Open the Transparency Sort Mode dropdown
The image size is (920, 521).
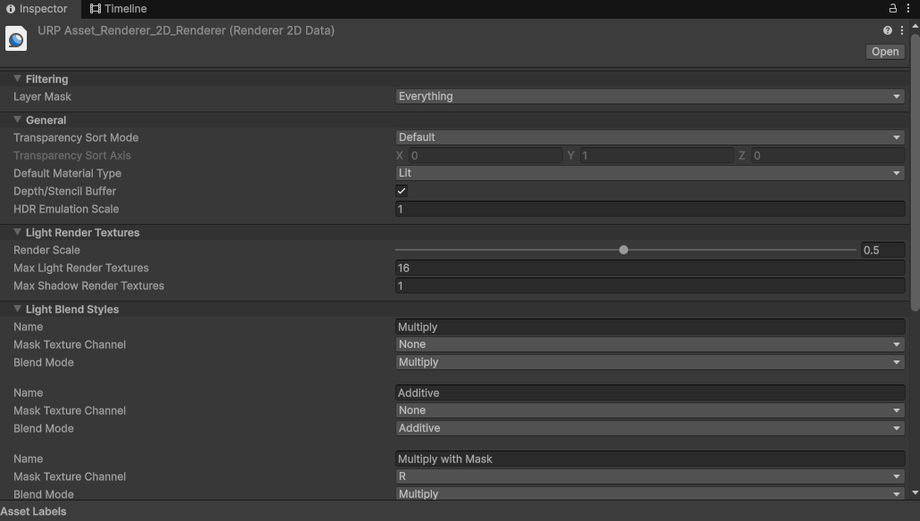[650, 137]
